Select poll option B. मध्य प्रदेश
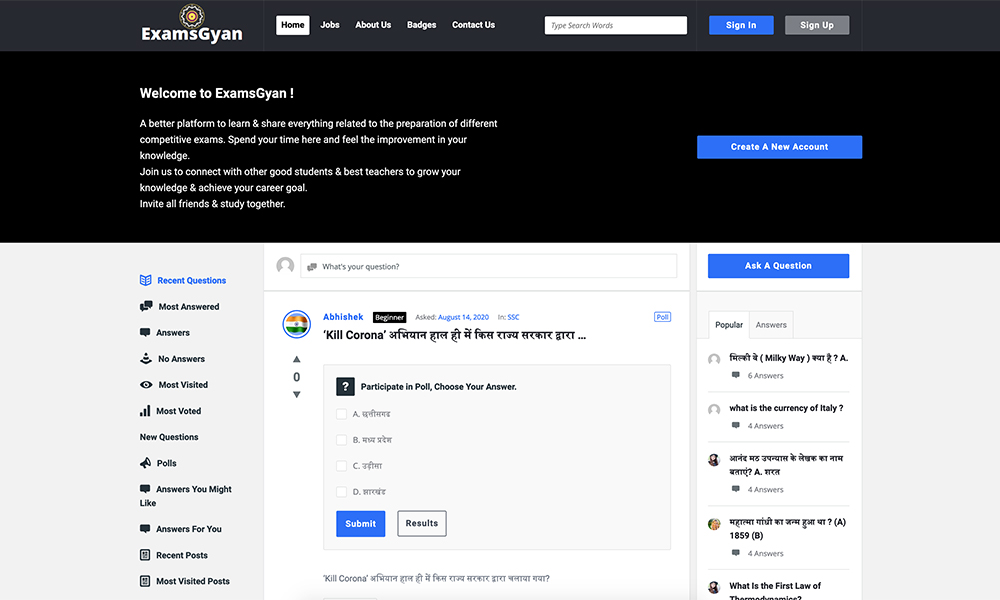The height and width of the screenshot is (600, 1000). pyautogui.click(x=342, y=440)
